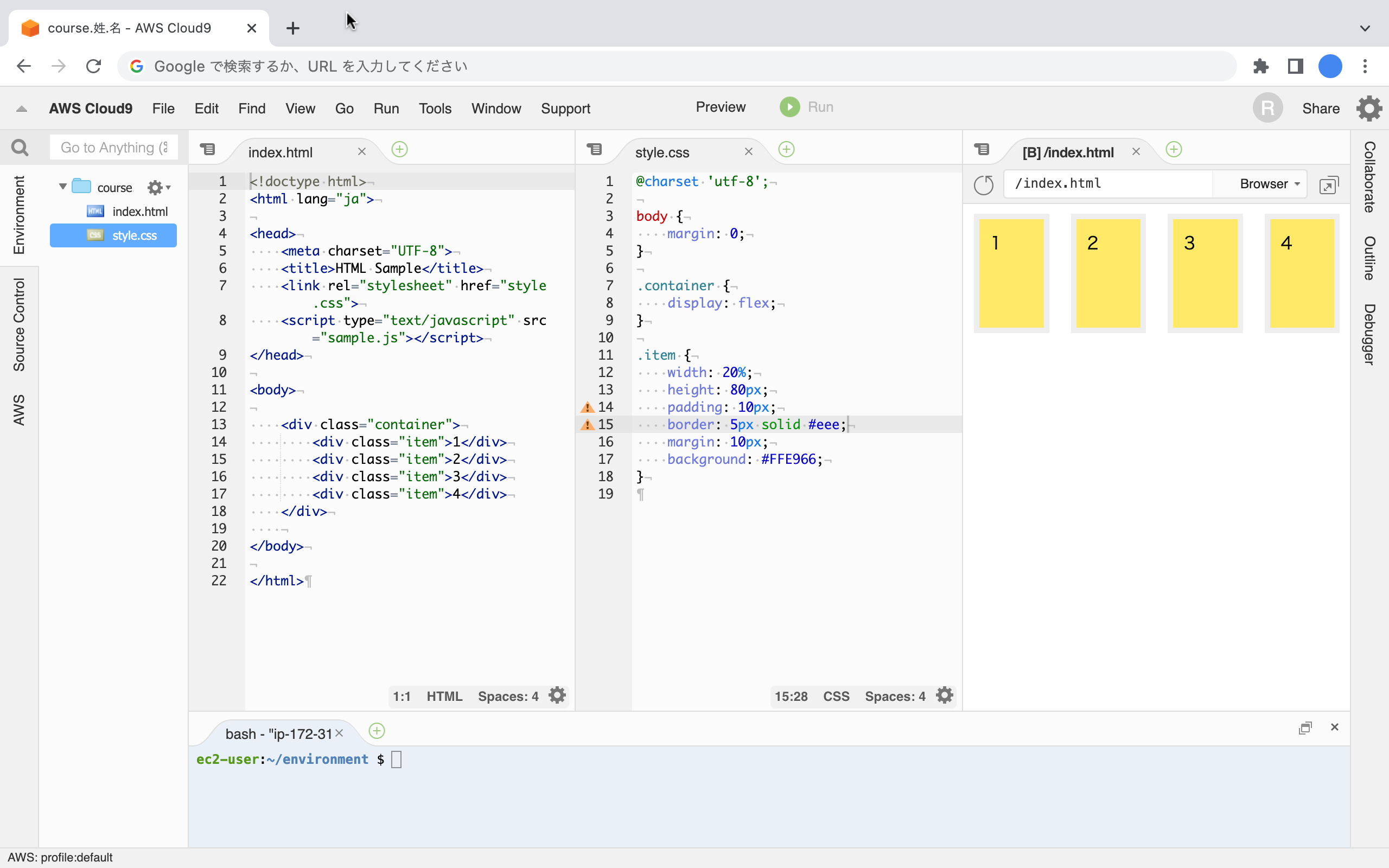Click the preview URL field /index.html
1389x868 pixels.
point(1108,184)
